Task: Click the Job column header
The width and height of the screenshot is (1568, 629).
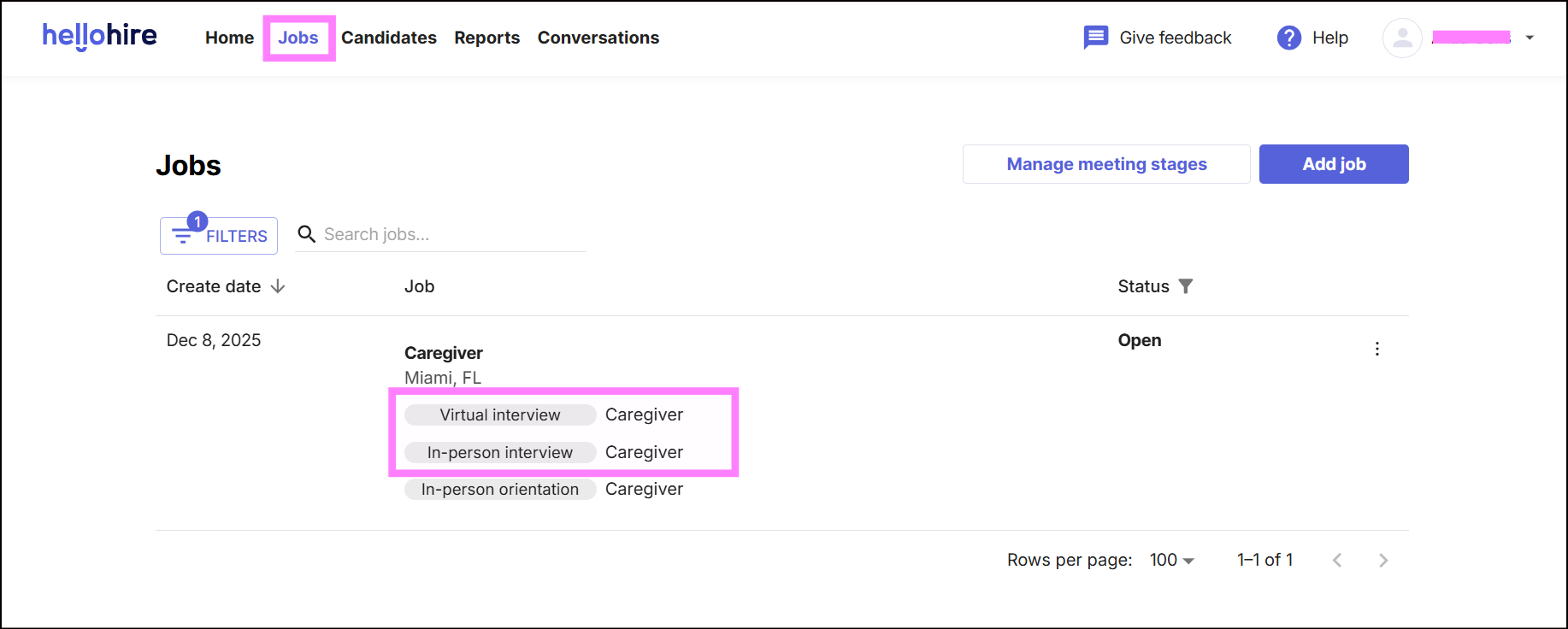Action: pyautogui.click(x=419, y=286)
